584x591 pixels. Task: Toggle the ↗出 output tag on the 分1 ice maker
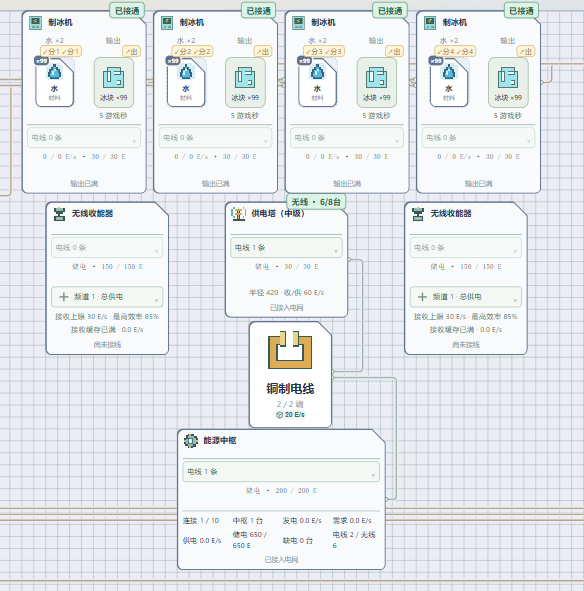[132, 51]
